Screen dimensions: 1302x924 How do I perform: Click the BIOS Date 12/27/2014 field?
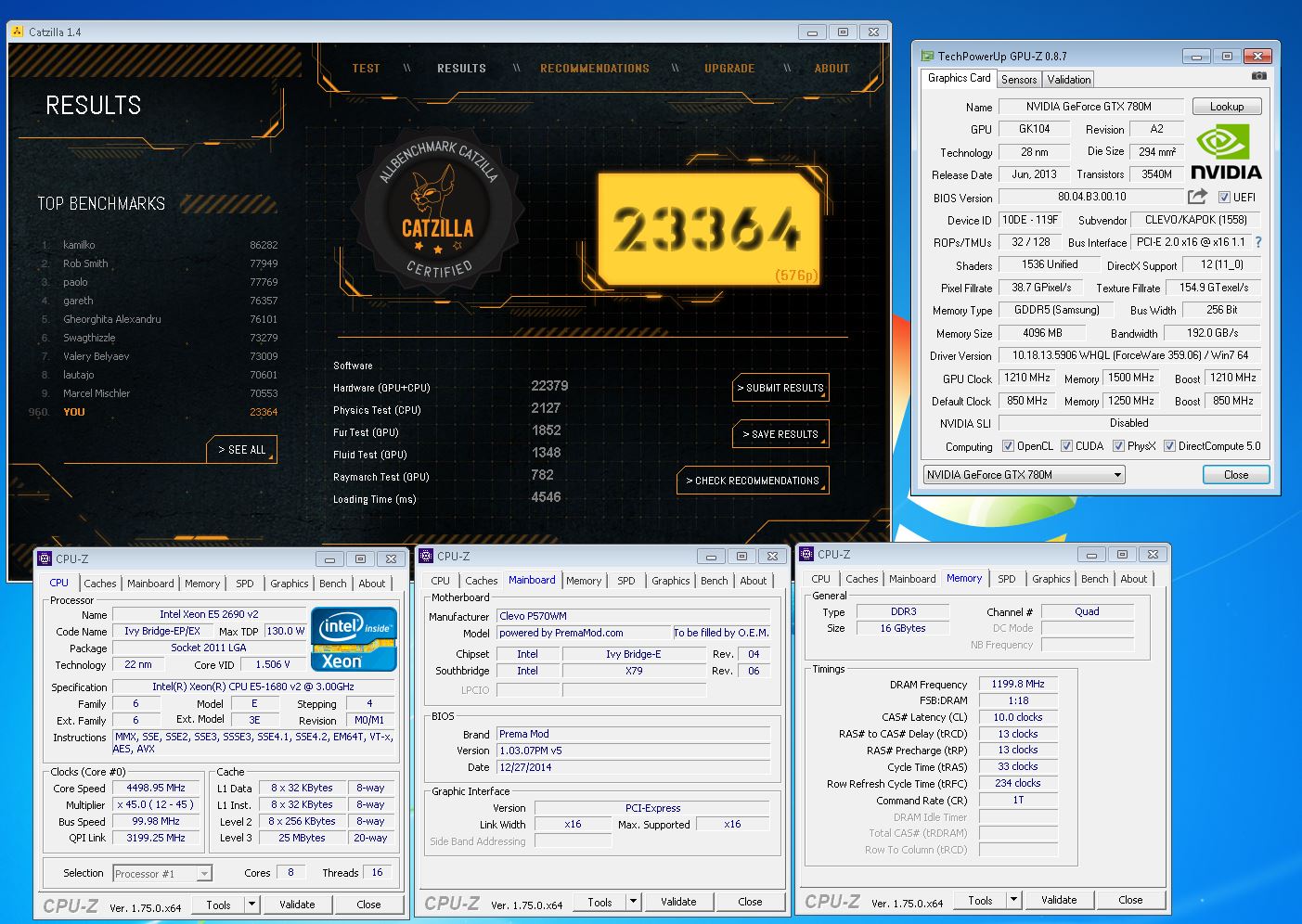pos(633,767)
